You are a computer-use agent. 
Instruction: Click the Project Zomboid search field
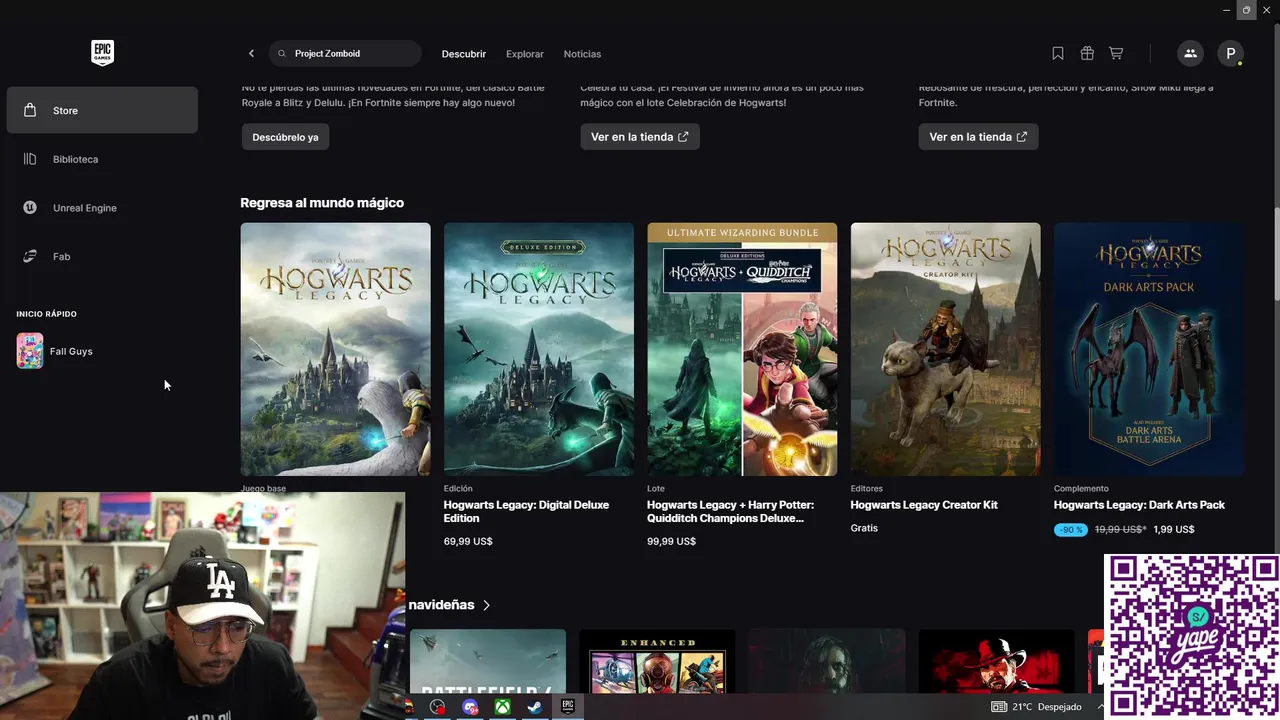(x=345, y=54)
